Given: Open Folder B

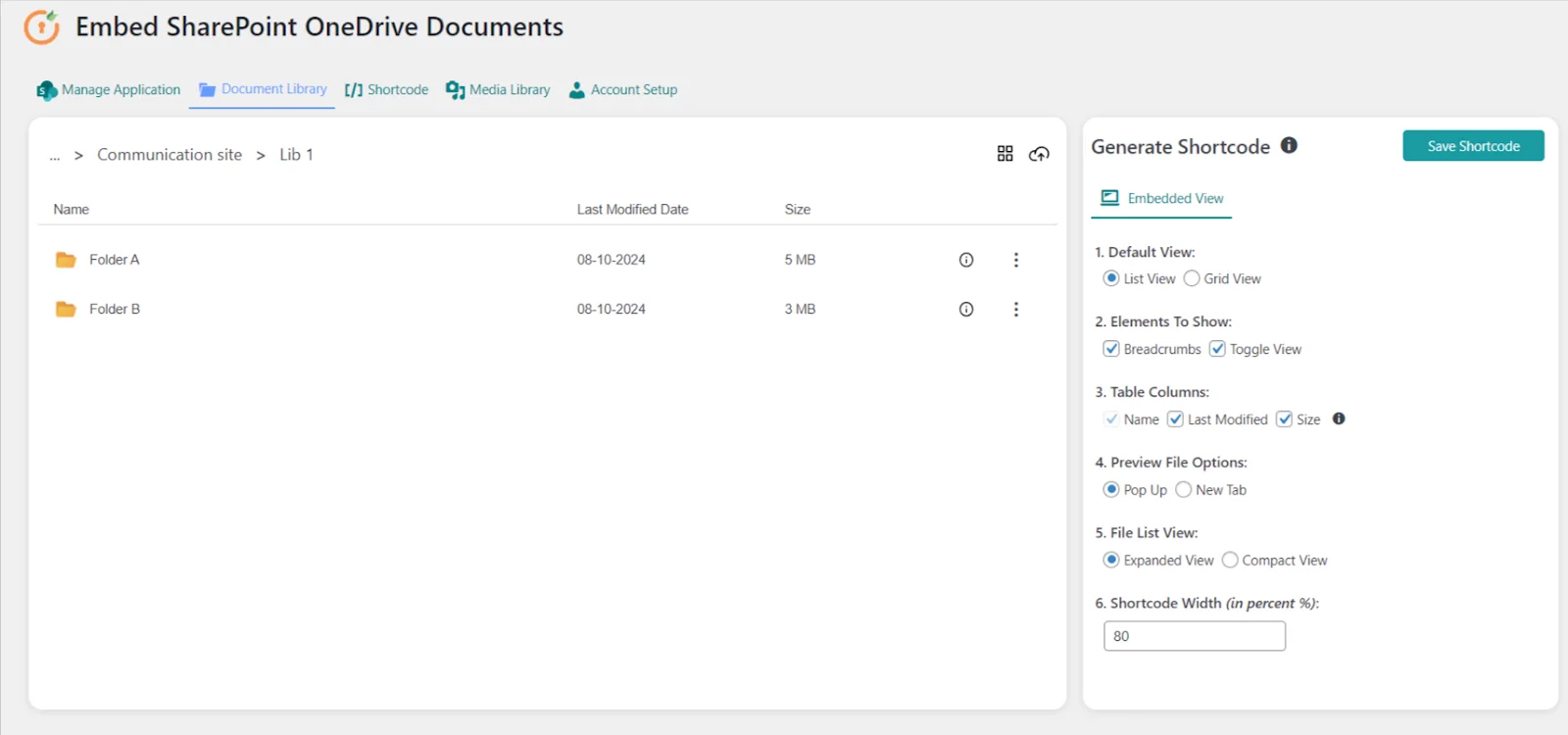Looking at the screenshot, I should pyautogui.click(x=115, y=309).
